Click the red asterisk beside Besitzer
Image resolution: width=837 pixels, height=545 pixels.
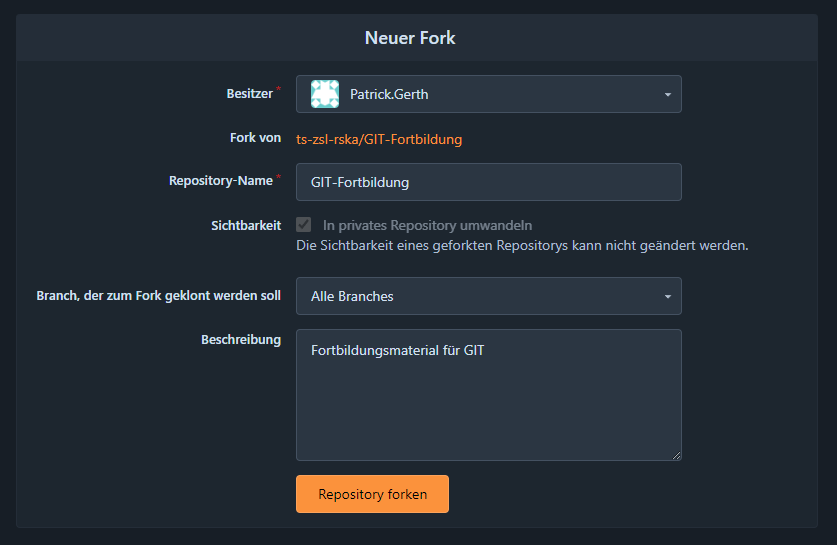tap(278, 90)
